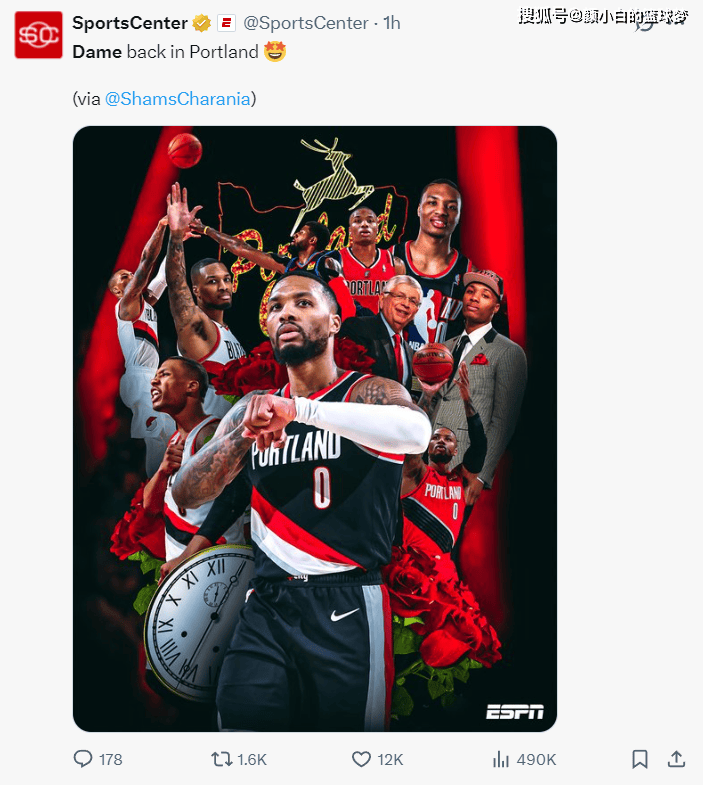Open the Dame Portland poster image

pos(315,429)
